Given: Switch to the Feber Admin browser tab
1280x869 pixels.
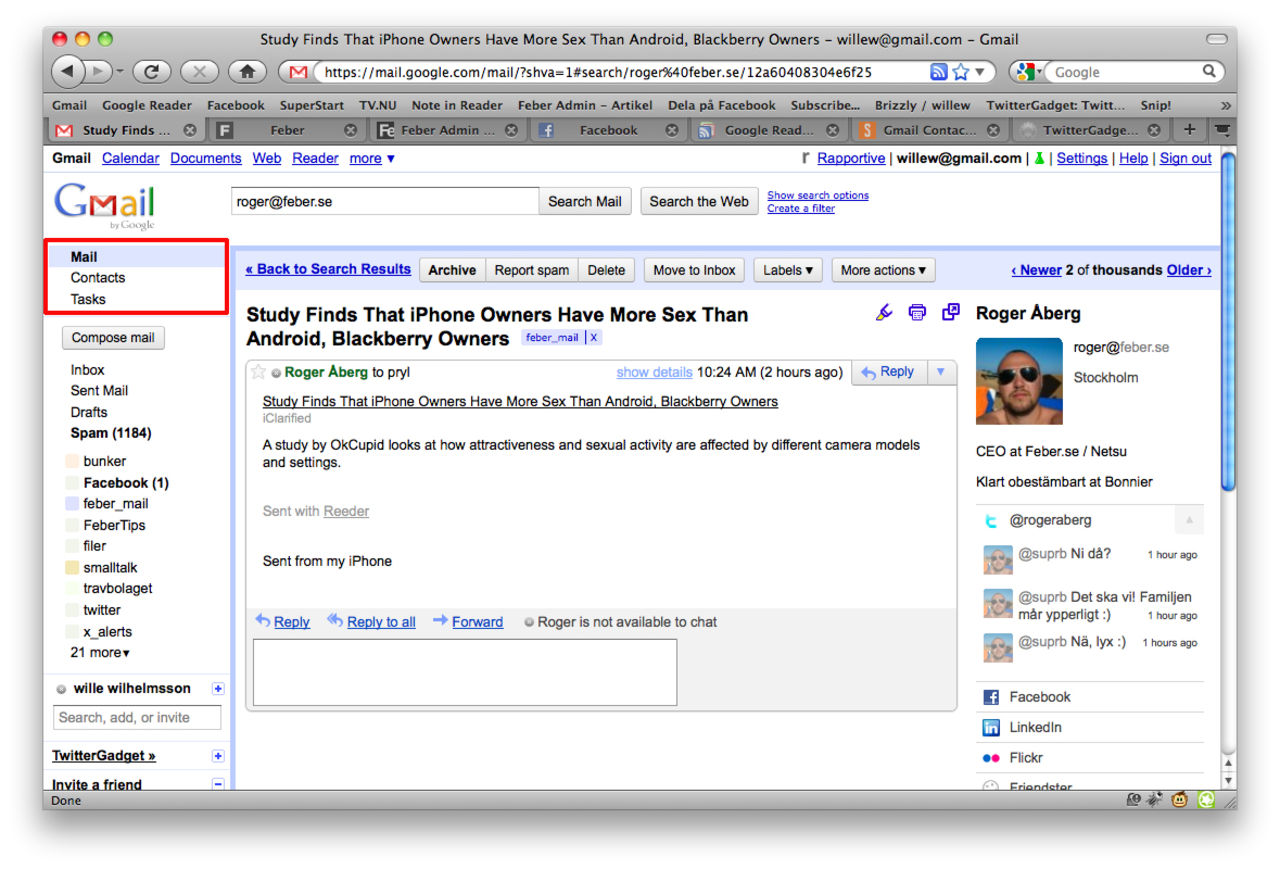Looking at the screenshot, I should pyautogui.click(x=447, y=130).
